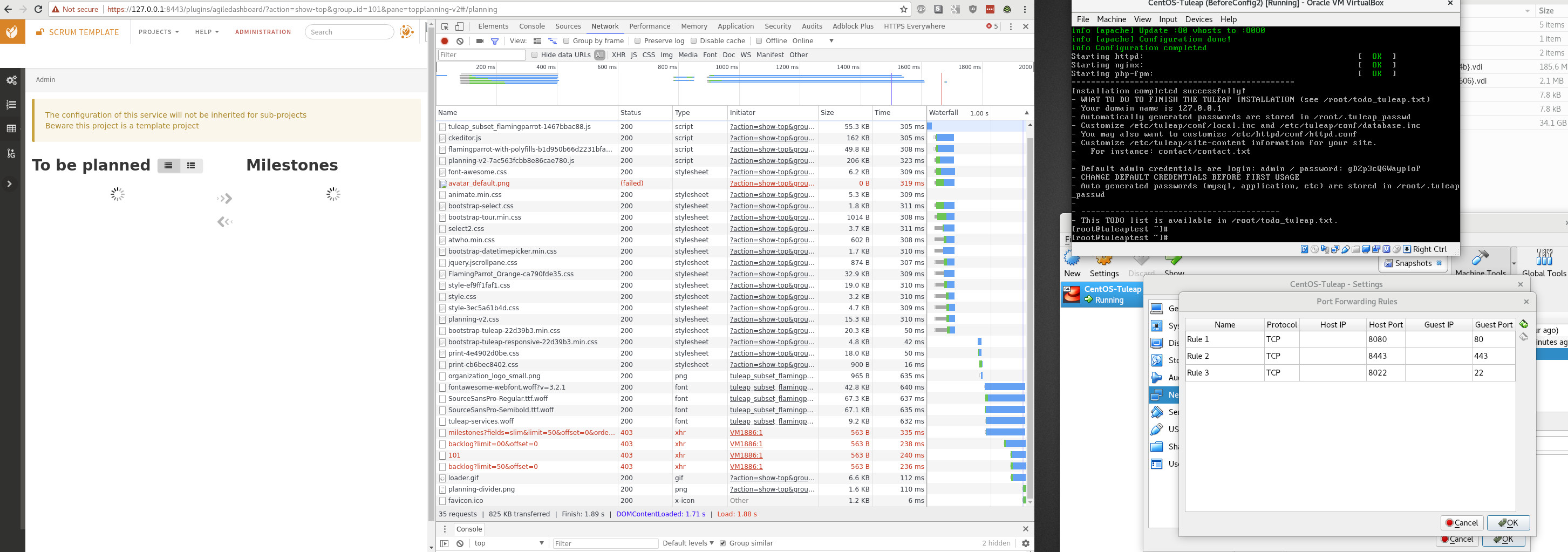Switch to DevTools Security tab
Image resolution: width=1568 pixels, height=552 pixels.
(778, 26)
